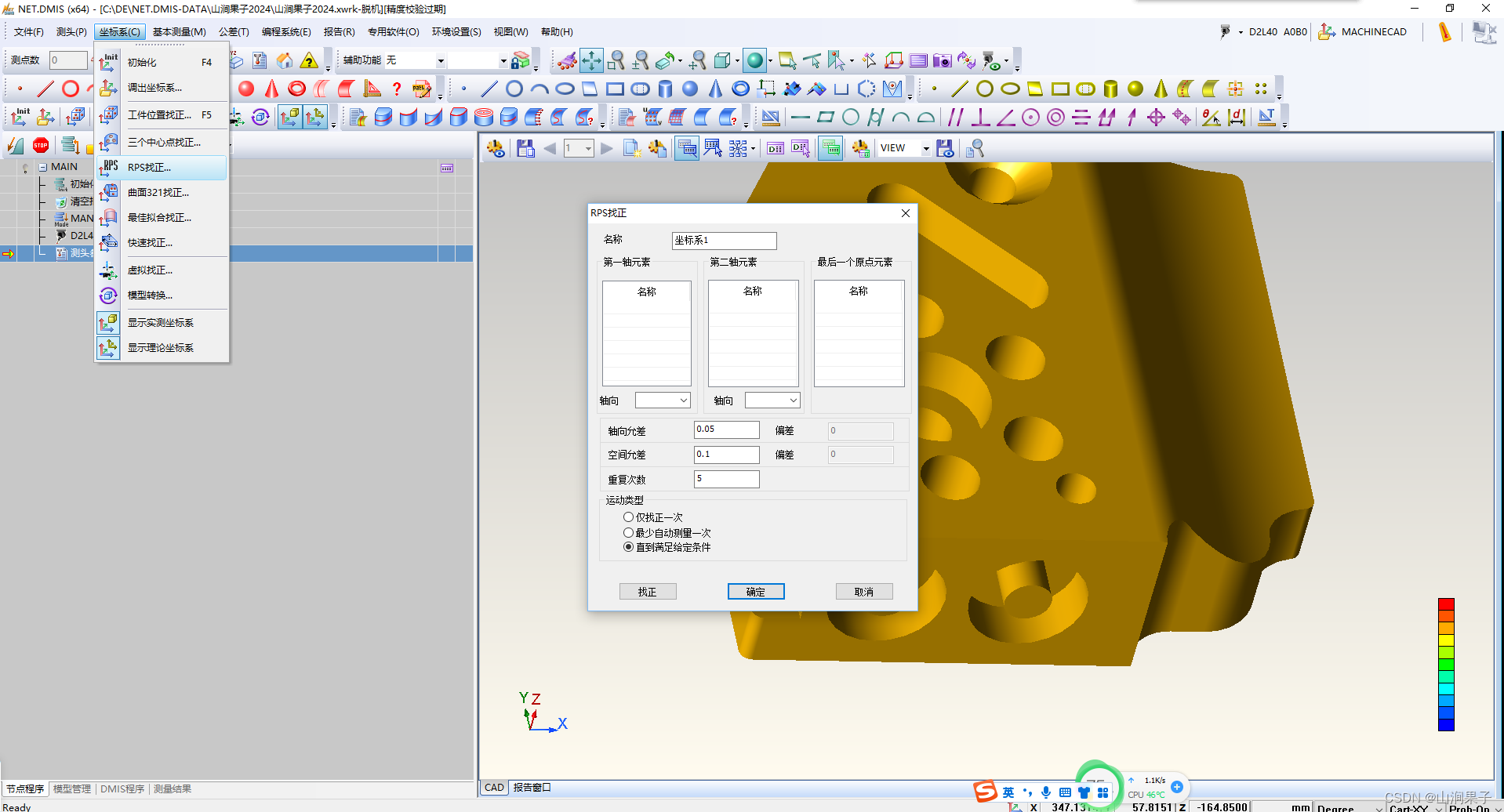Select 'RPS找正...' menu item
This screenshot has width=1504, height=812.
click(x=162, y=168)
